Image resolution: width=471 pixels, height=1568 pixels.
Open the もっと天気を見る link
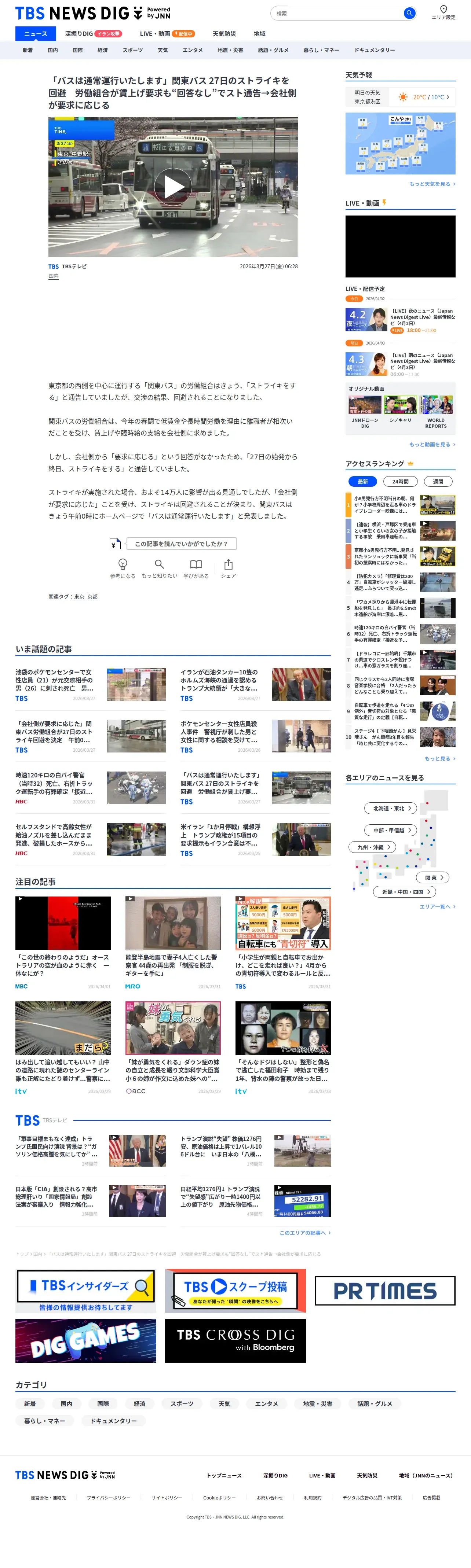coord(432,184)
